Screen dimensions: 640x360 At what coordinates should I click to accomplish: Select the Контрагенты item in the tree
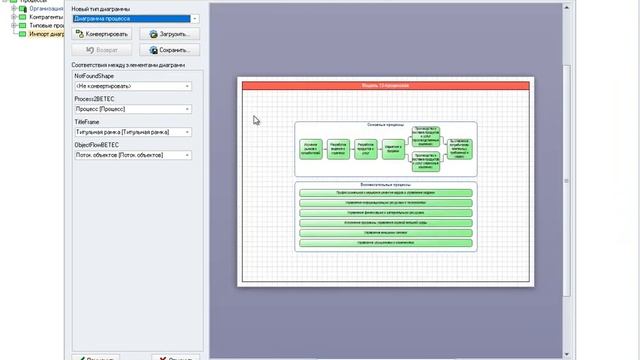46,17
